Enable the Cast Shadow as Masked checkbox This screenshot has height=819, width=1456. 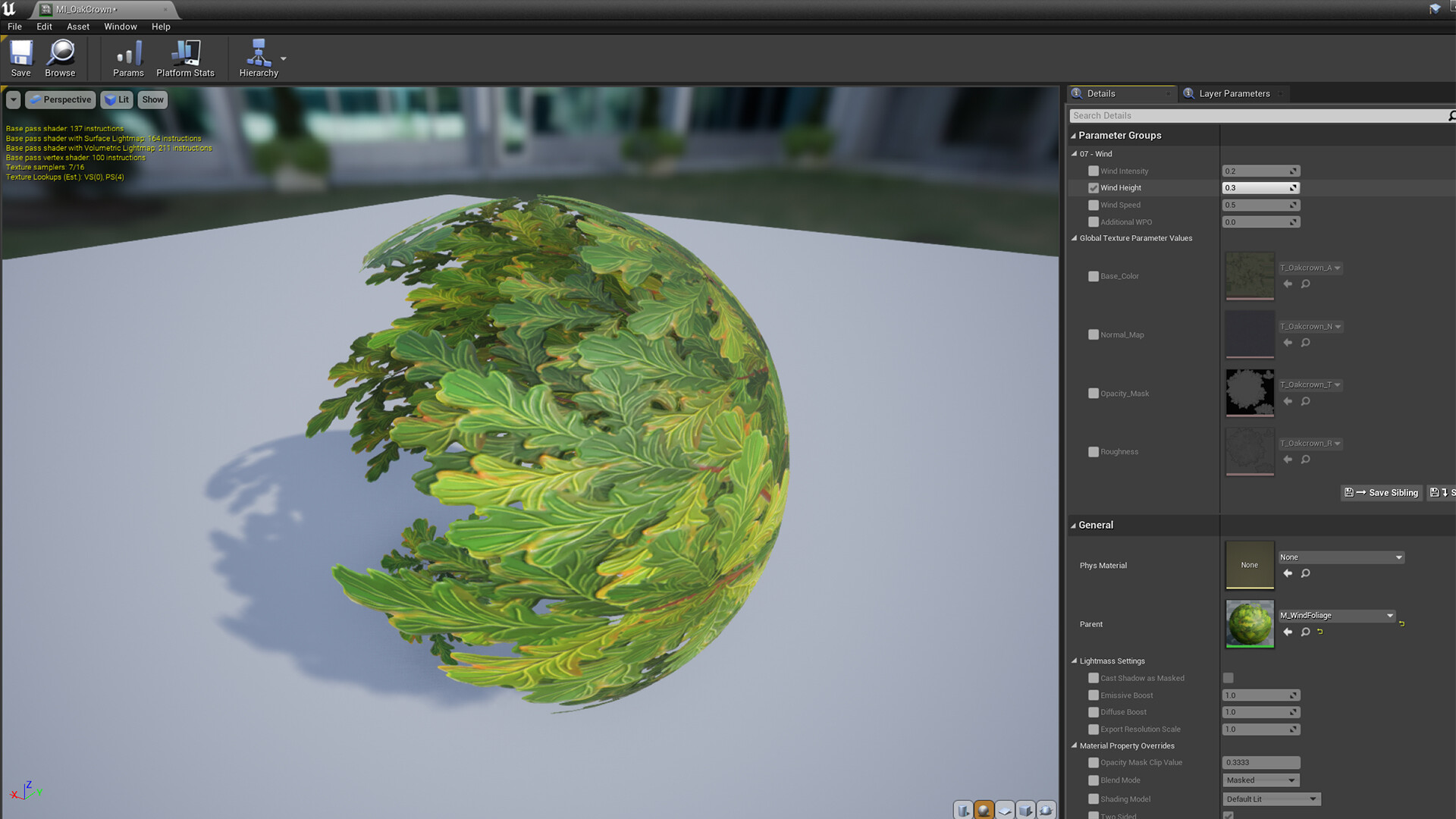coord(1228,678)
